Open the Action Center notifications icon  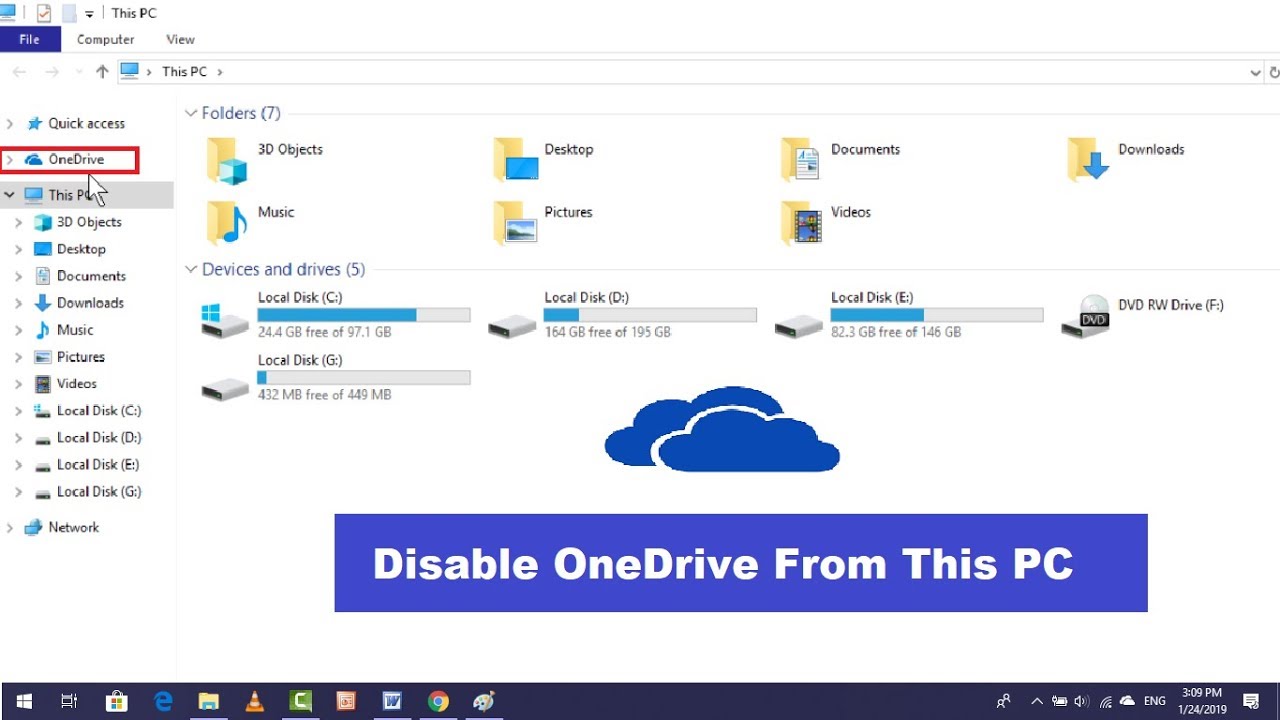1251,701
